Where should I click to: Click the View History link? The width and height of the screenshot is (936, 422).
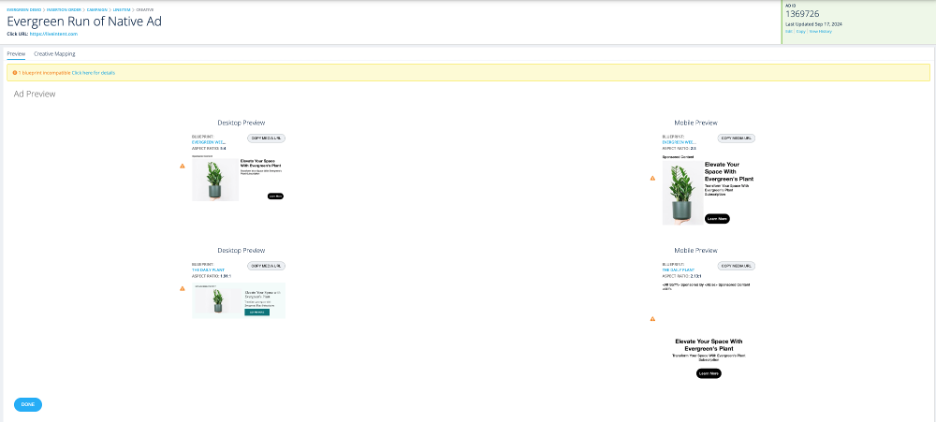pos(820,32)
